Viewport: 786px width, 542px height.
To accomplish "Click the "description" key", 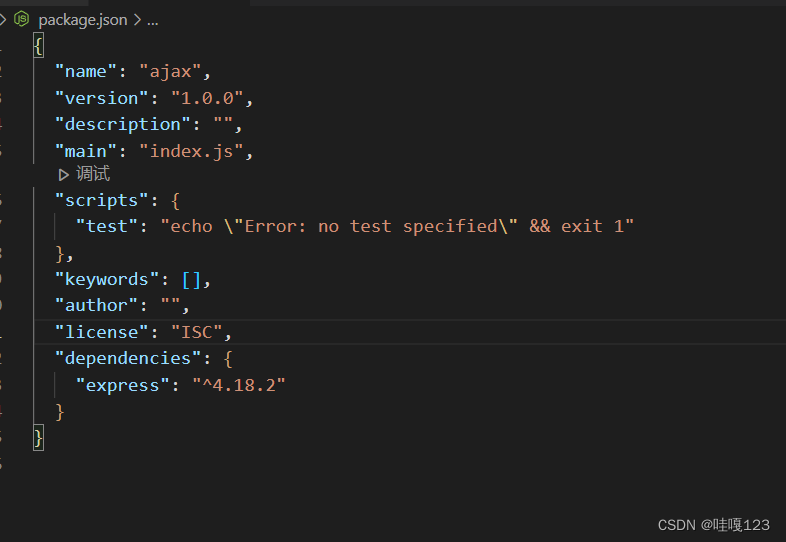I will 123,124.
